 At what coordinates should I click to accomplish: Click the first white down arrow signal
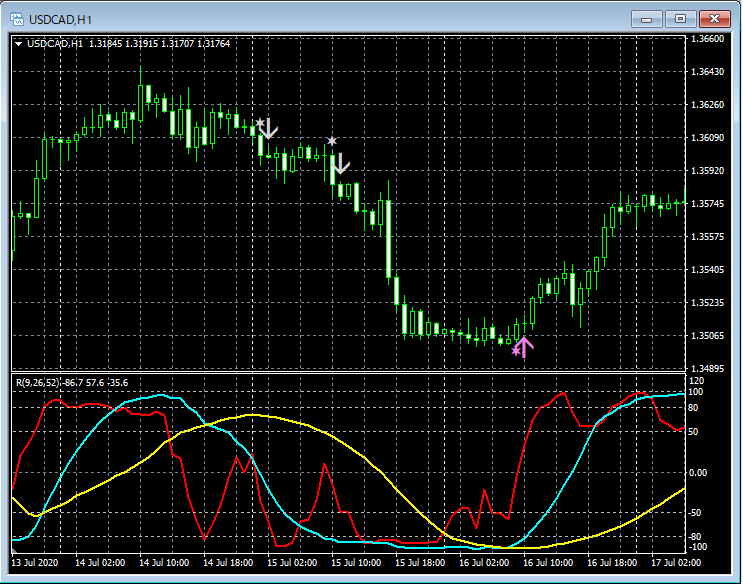click(269, 129)
